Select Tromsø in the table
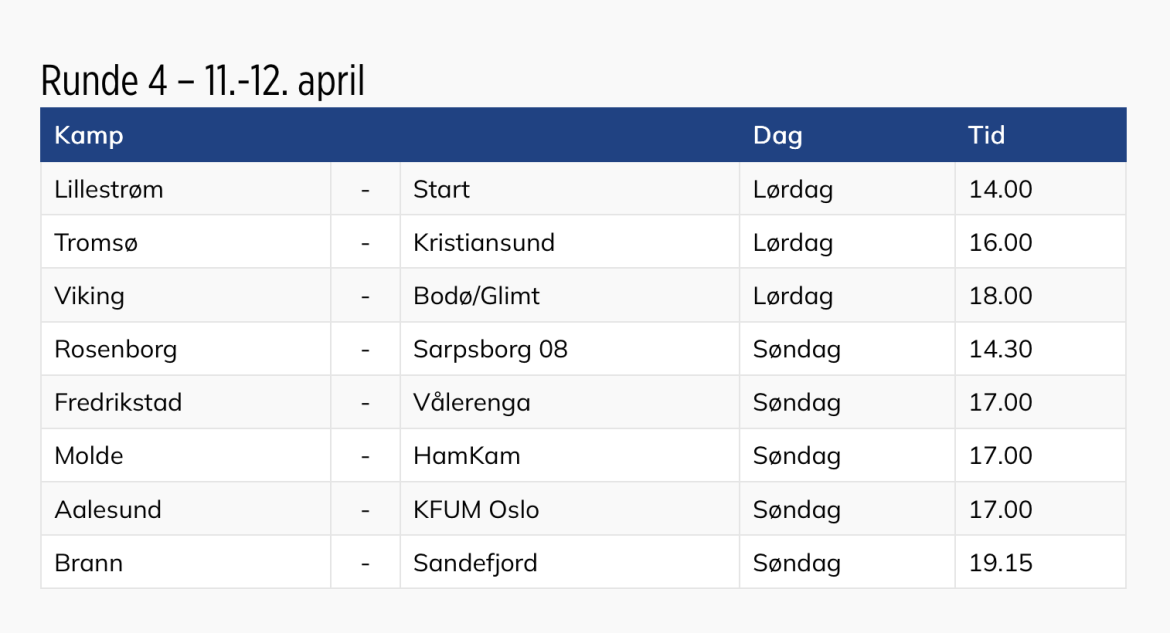This screenshot has width=1170, height=633. pos(95,243)
